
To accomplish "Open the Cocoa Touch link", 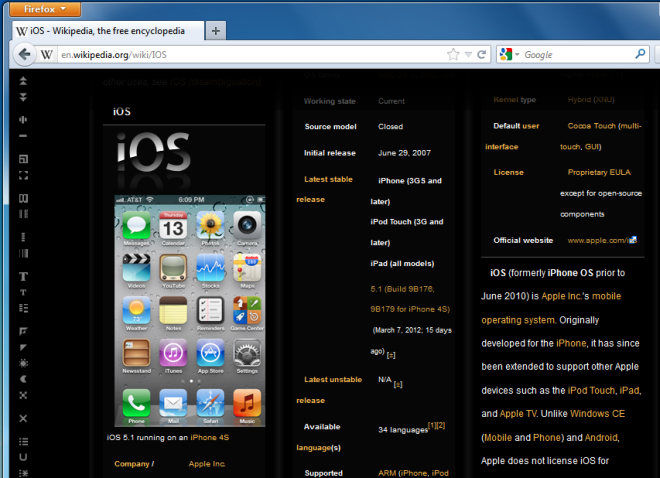I will (x=591, y=126).
